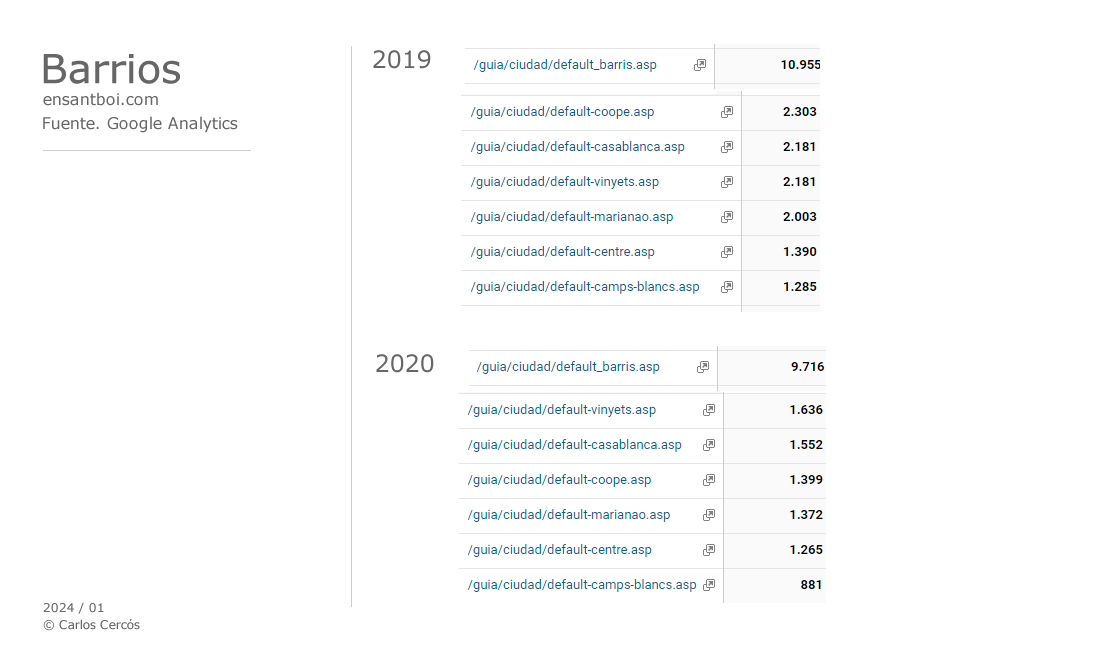Click the ensantboi.com site name text
The width and height of the screenshot is (1100, 670).
point(101,100)
